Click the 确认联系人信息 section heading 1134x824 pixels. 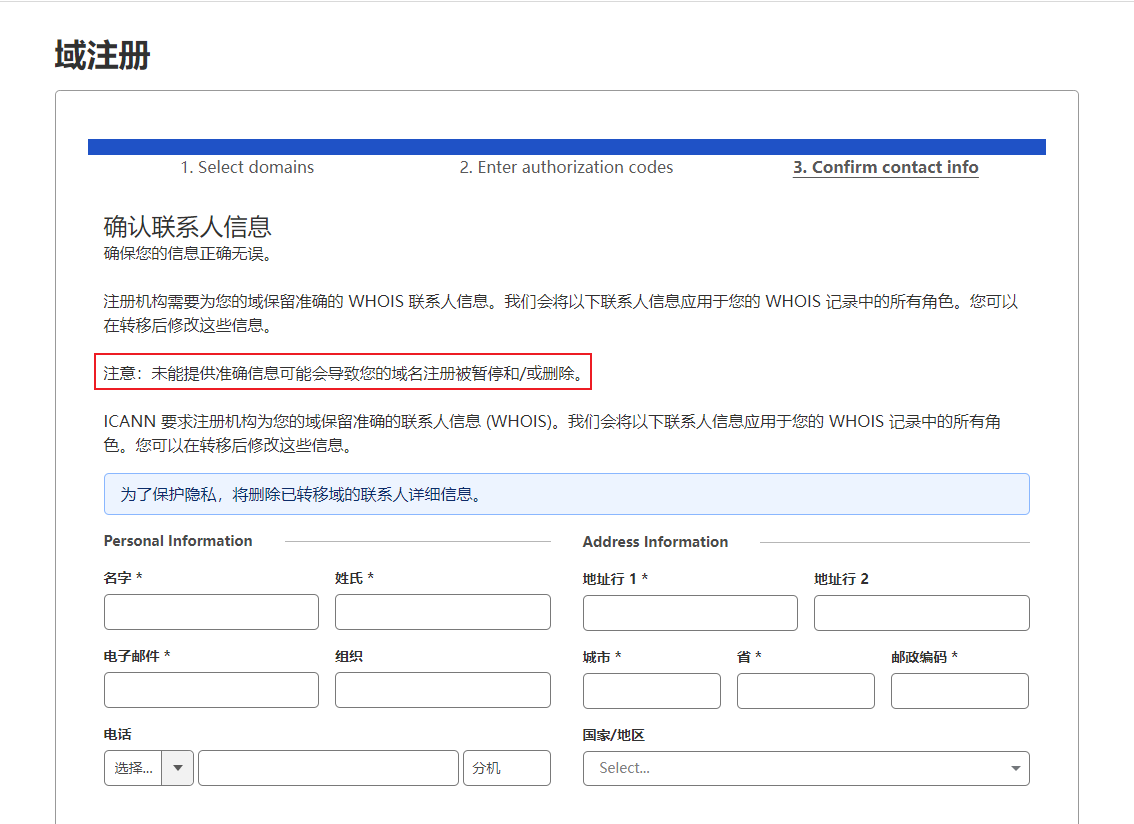[x=187, y=227]
